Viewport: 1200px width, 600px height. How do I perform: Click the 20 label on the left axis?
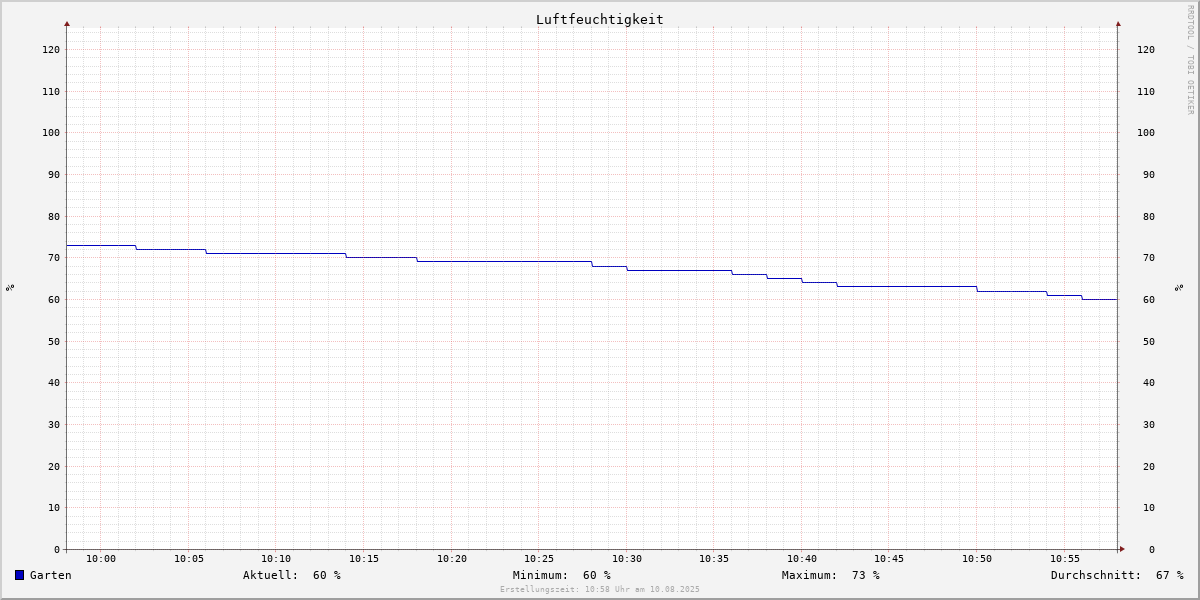[x=54, y=467]
